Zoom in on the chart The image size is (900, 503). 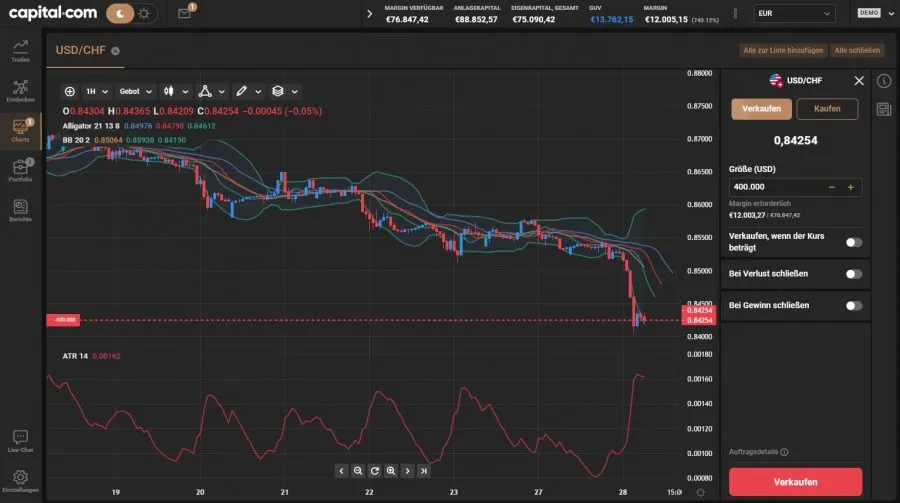(391, 470)
